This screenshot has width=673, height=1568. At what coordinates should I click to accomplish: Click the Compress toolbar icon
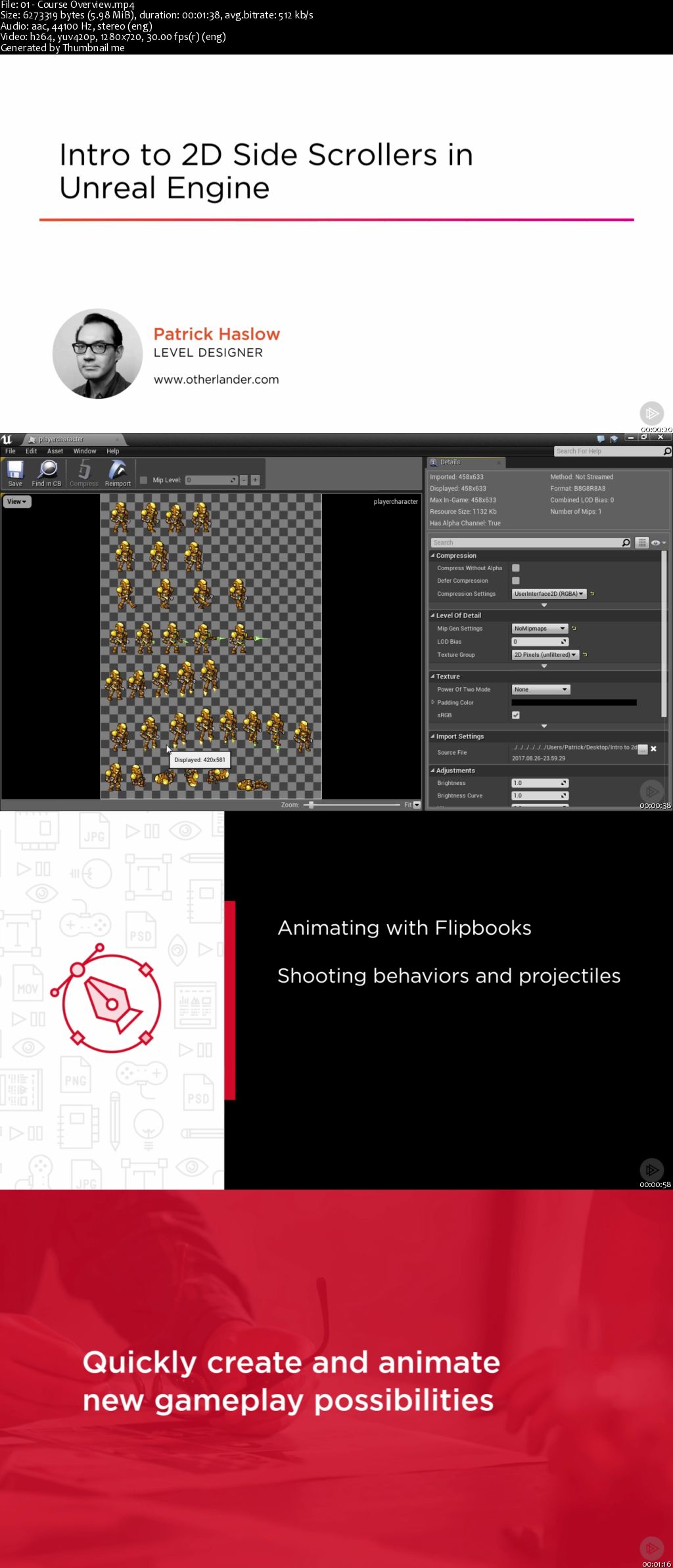tap(84, 470)
